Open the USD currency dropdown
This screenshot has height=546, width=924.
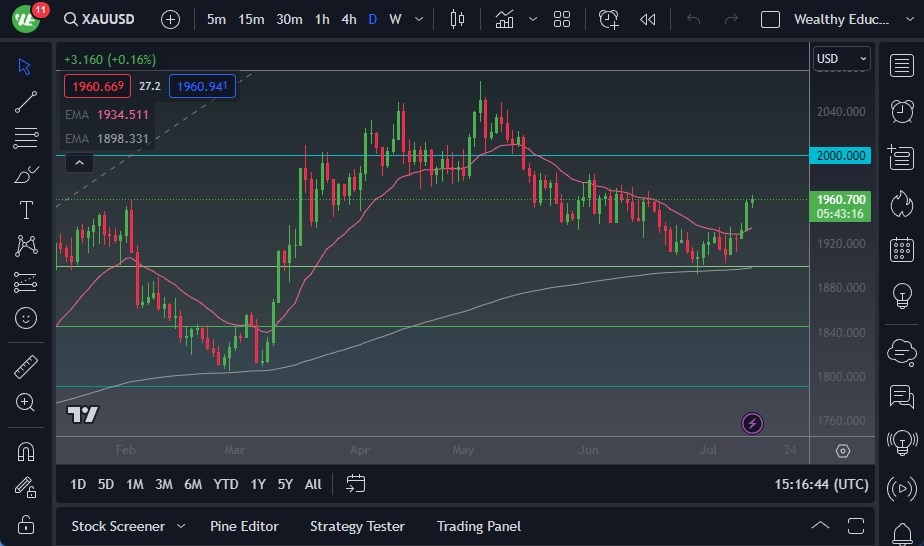[x=838, y=59]
